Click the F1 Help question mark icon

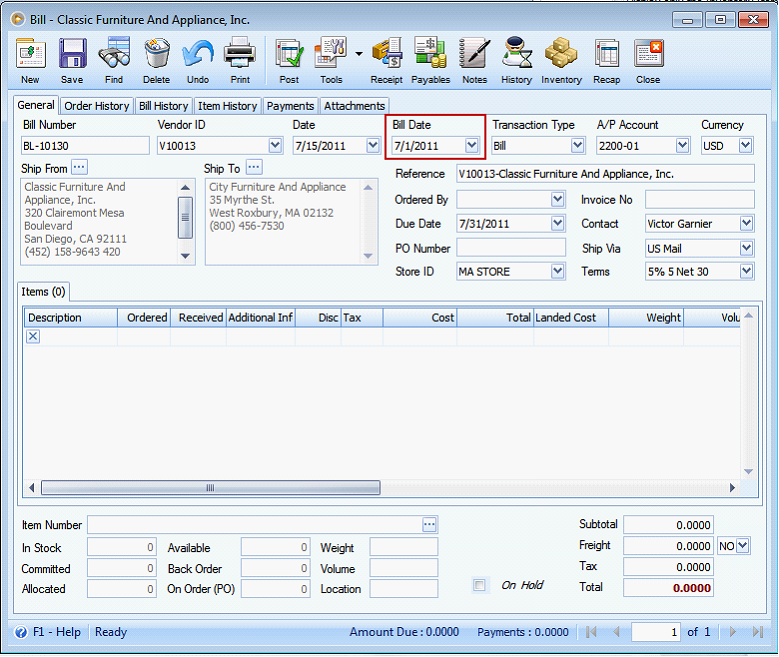click(x=21, y=632)
